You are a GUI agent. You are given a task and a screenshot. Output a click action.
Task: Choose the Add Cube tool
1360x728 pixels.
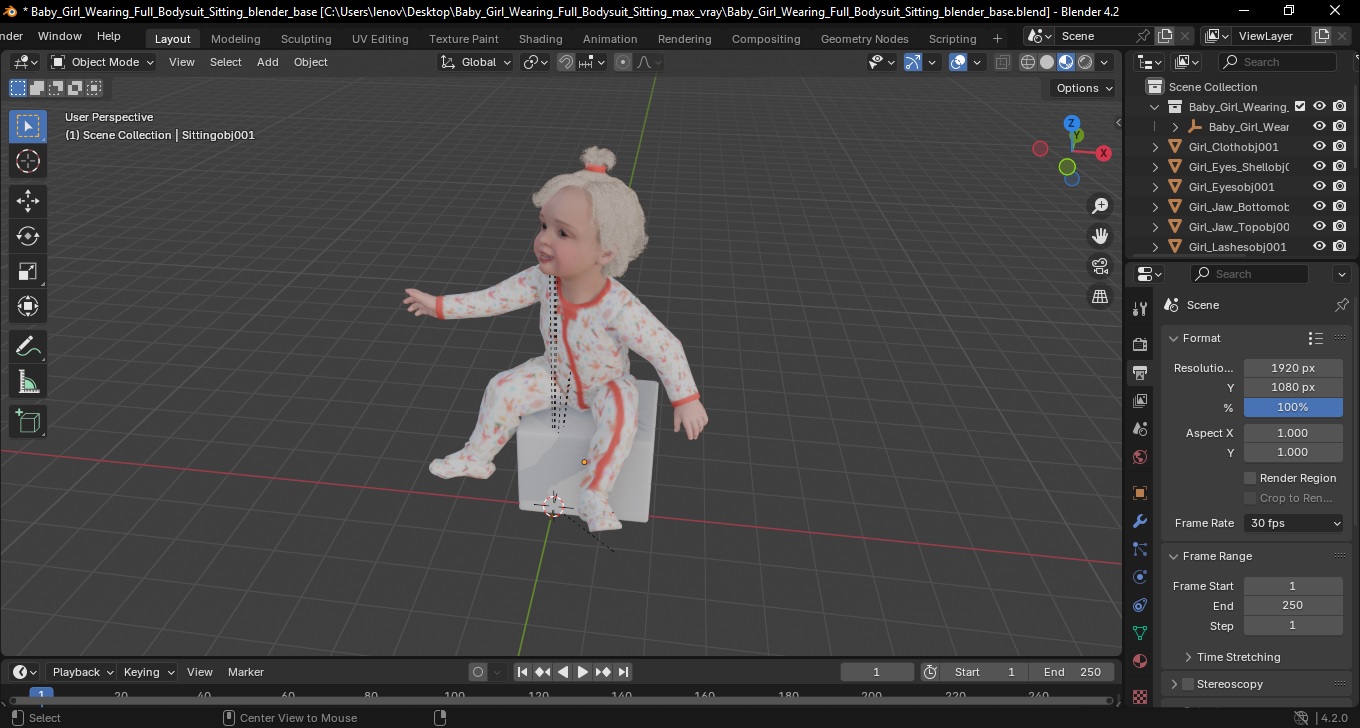click(x=28, y=421)
